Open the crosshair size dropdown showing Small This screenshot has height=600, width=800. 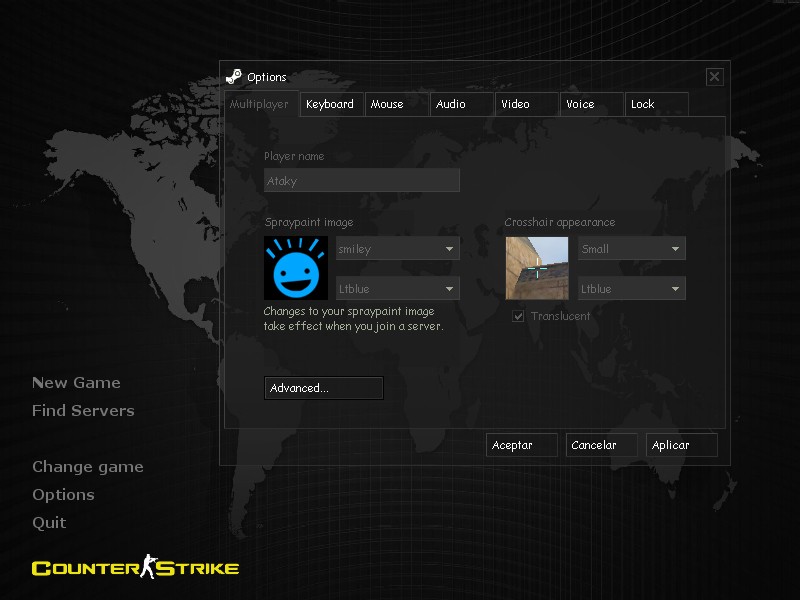click(631, 248)
